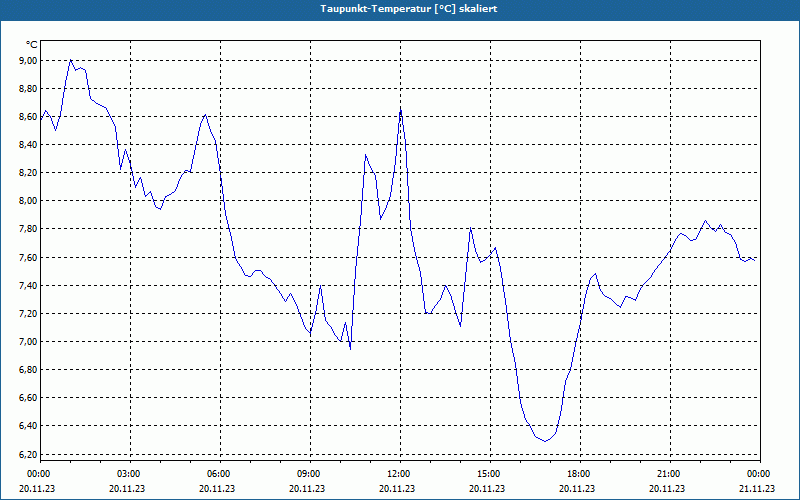This screenshot has height=500, width=800.
Task: Select the 8,60 y-axis label
Action: [x=29, y=117]
